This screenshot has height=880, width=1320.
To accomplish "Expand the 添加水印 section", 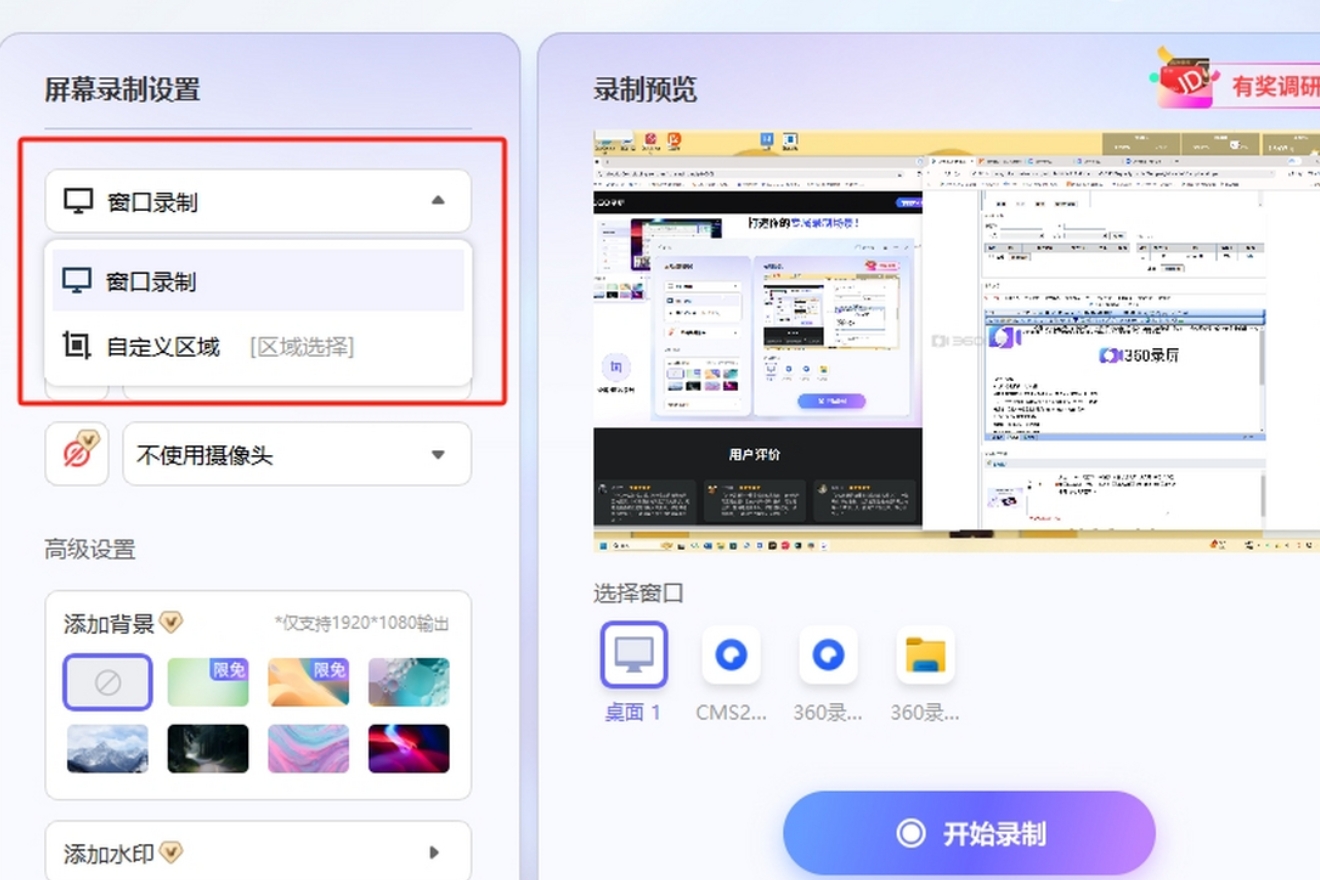I will click(x=434, y=853).
